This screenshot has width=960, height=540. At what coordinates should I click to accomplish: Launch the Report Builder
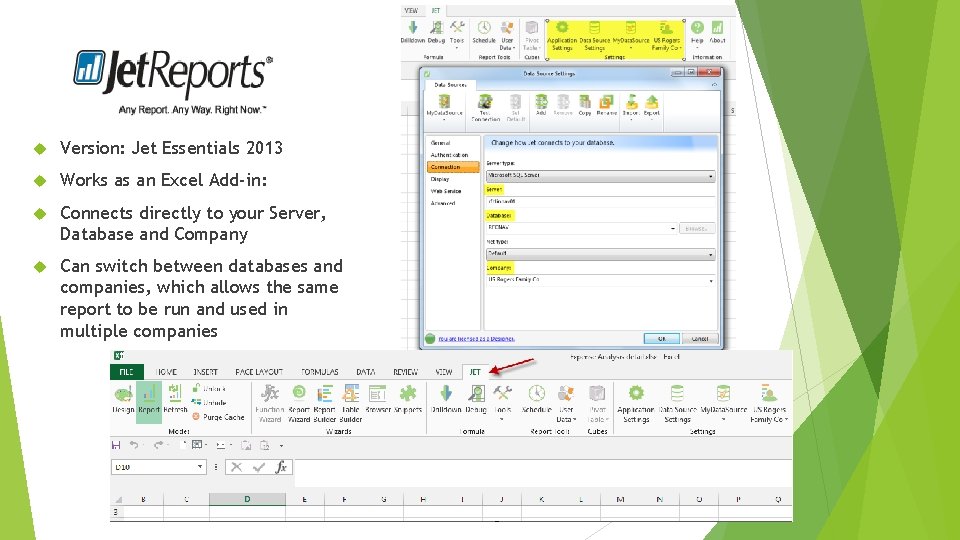(324, 404)
